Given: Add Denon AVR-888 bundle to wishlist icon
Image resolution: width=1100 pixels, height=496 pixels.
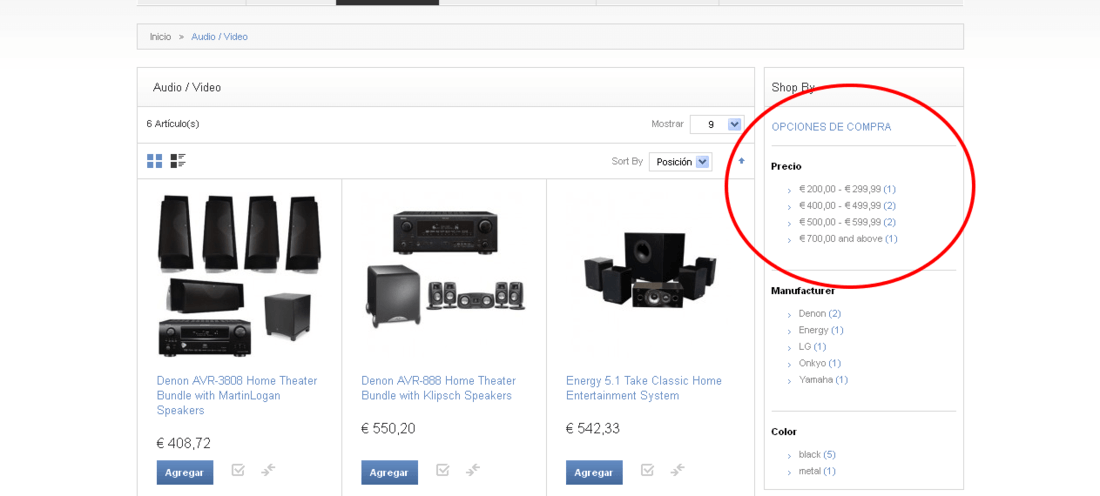Looking at the screenshot, I should pos(443,470).
